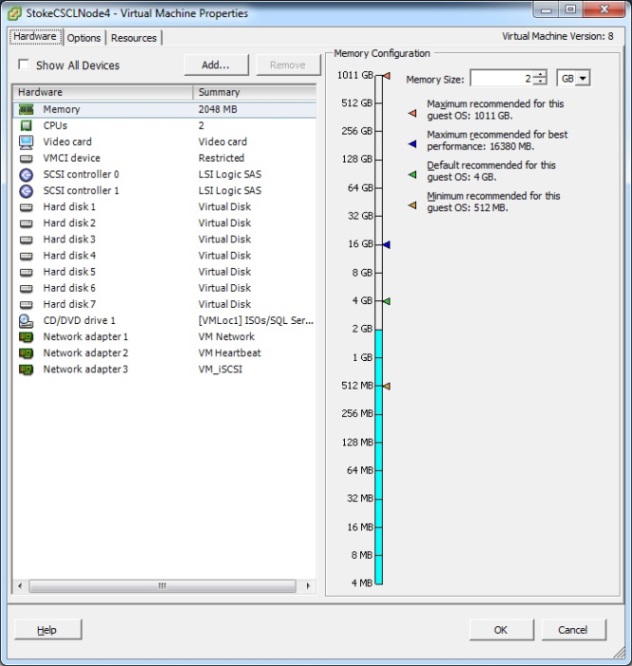Click the Cancel button

pos(573,629)
